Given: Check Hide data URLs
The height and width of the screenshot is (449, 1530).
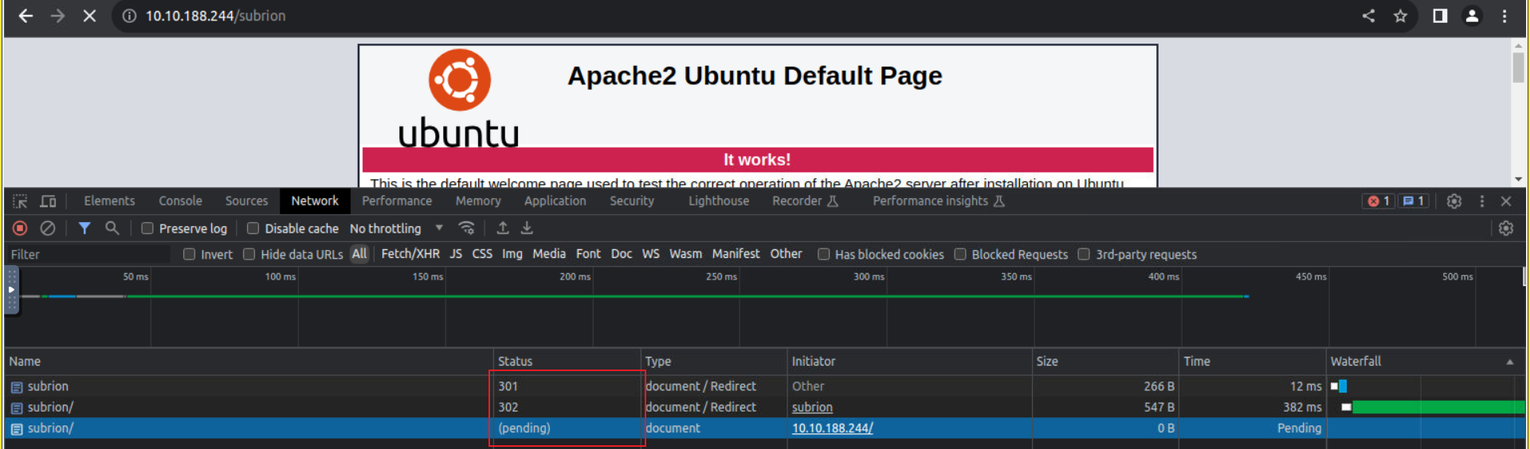Looking at the screenshot, I should coord(249,254).
